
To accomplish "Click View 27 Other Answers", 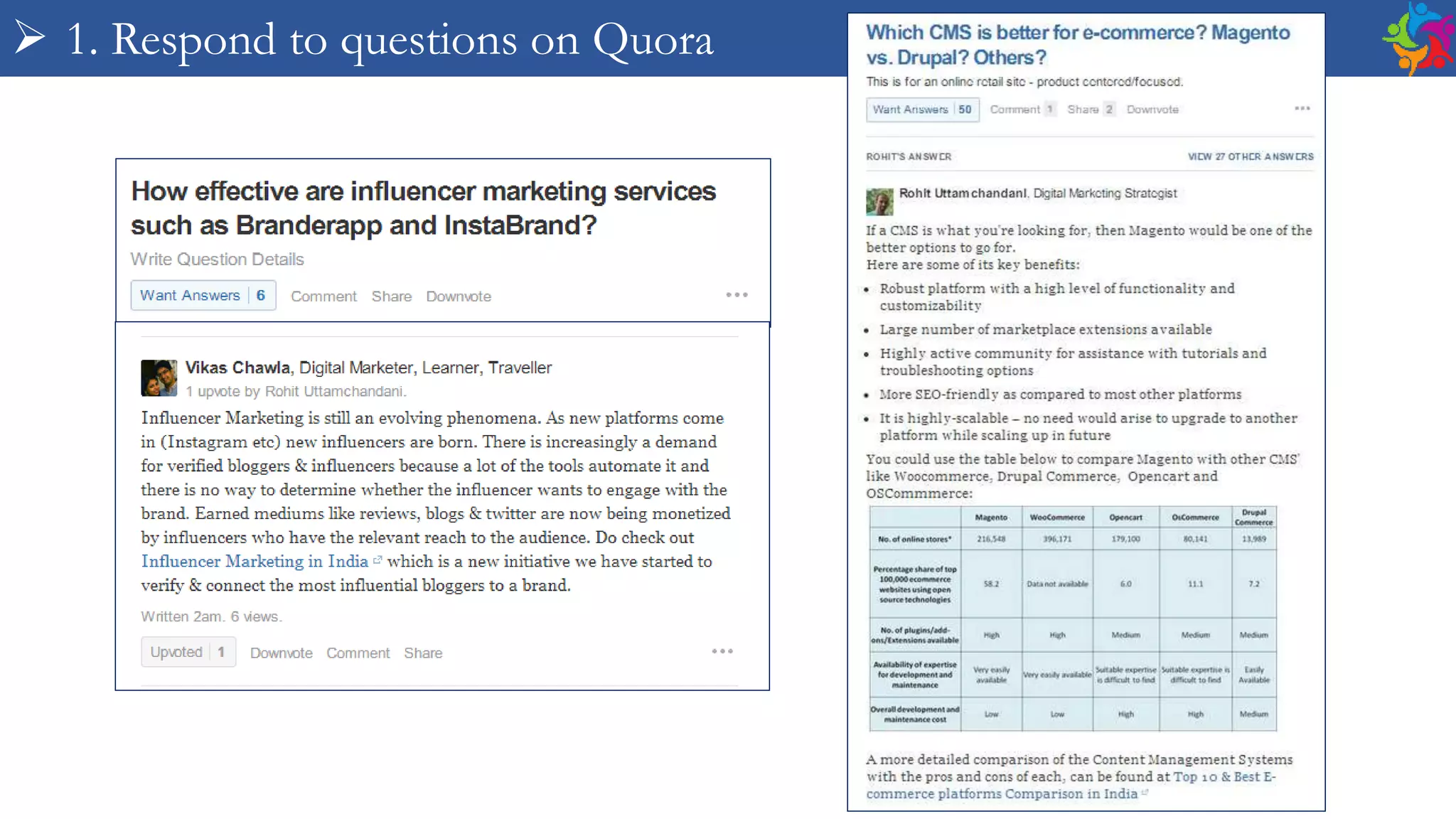I will coord(1251,156).
